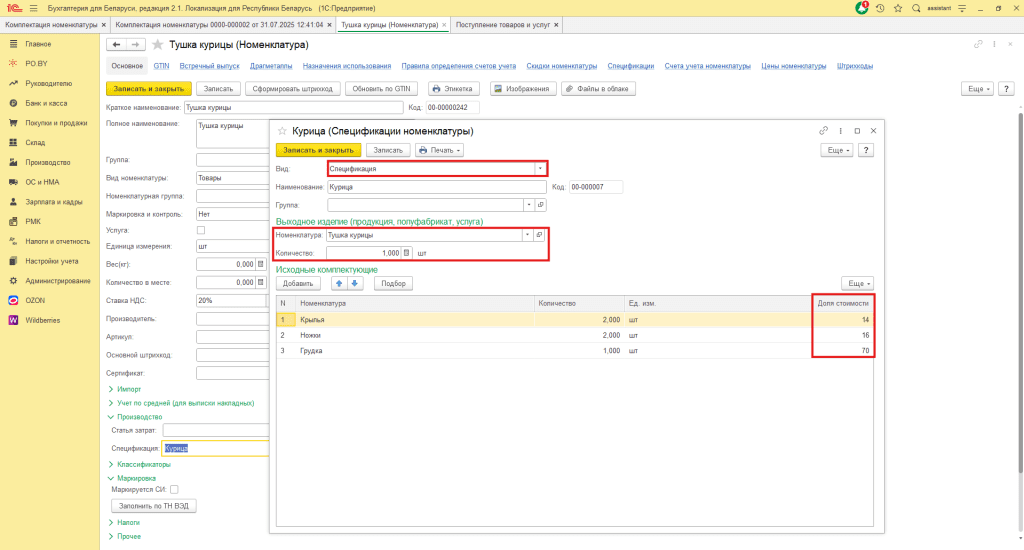
Task: Click Записать и закрыть in Курица dialog
Action: point(318,150)
